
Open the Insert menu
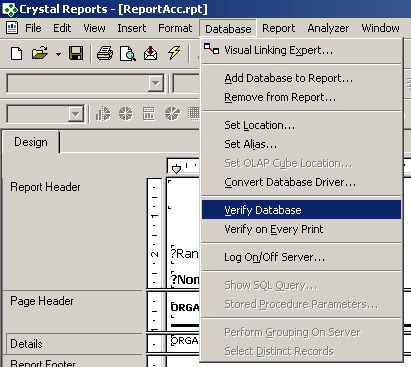(132, 28)
